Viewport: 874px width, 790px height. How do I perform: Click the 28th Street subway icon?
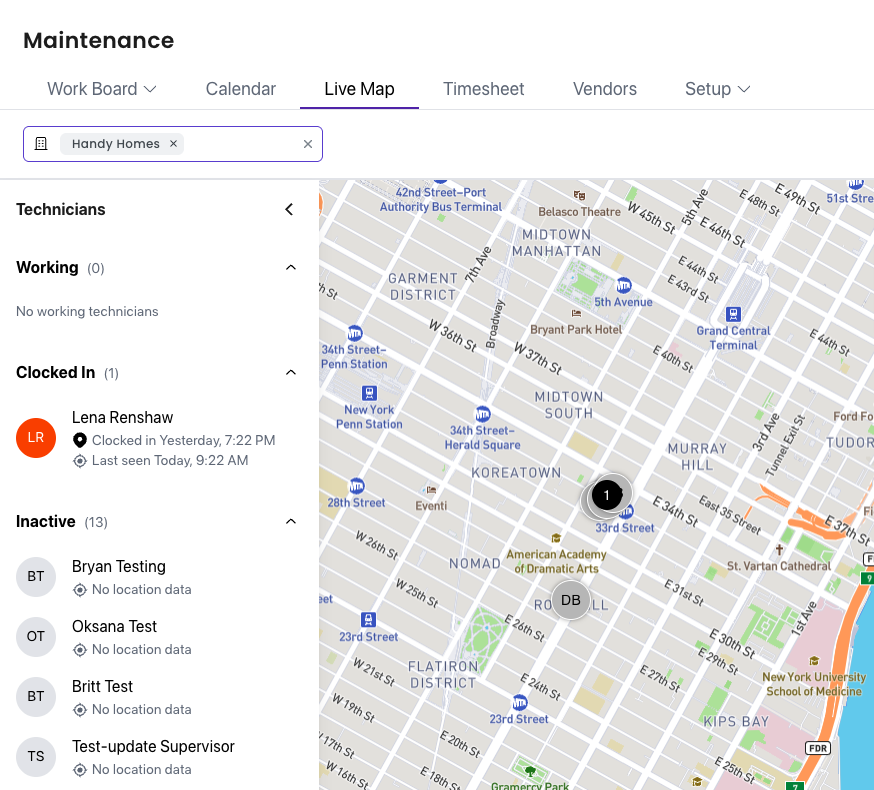click(x=357, y=486)
